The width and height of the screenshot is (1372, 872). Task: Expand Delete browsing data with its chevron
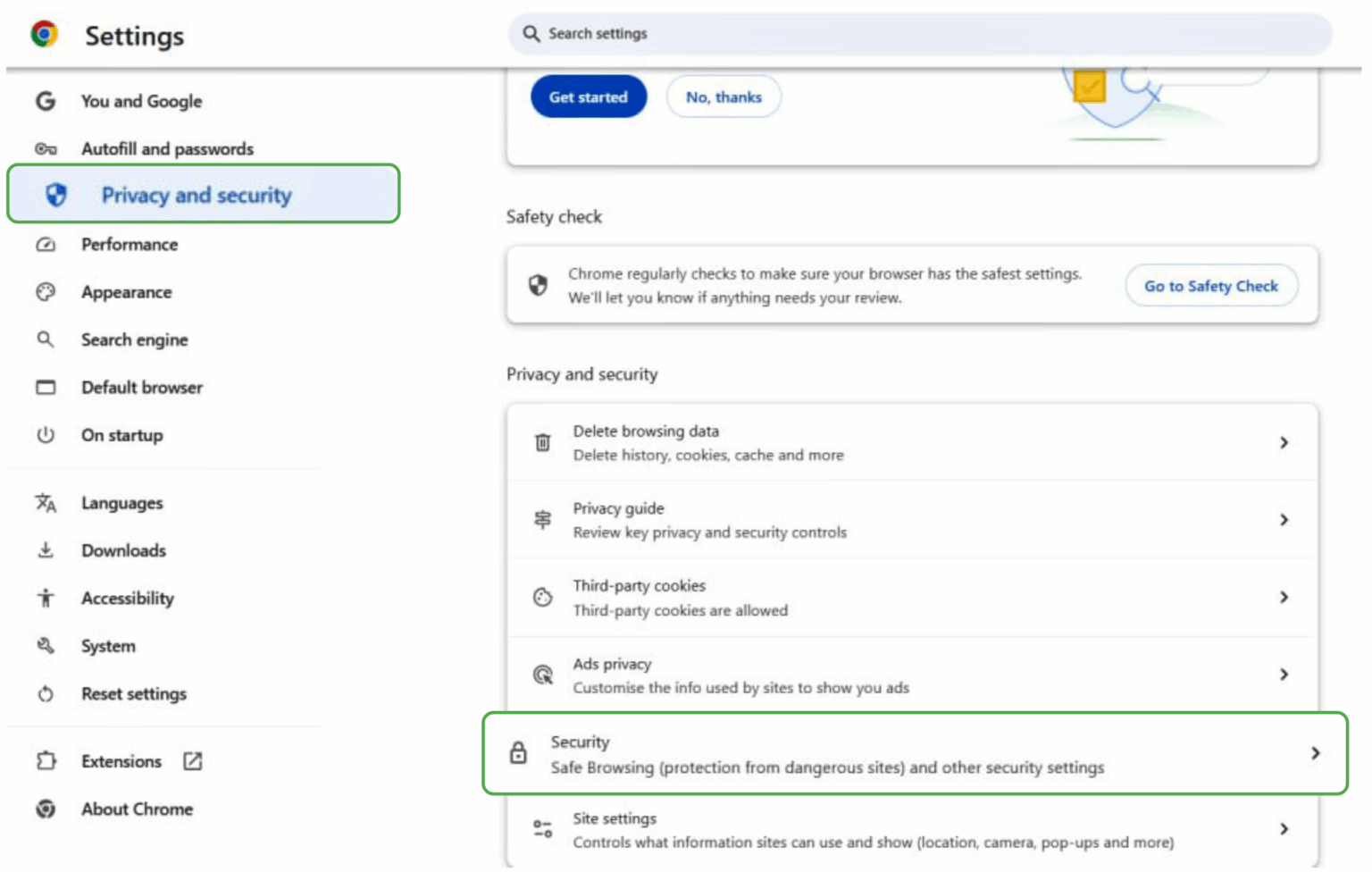(x=1284, y=442)
